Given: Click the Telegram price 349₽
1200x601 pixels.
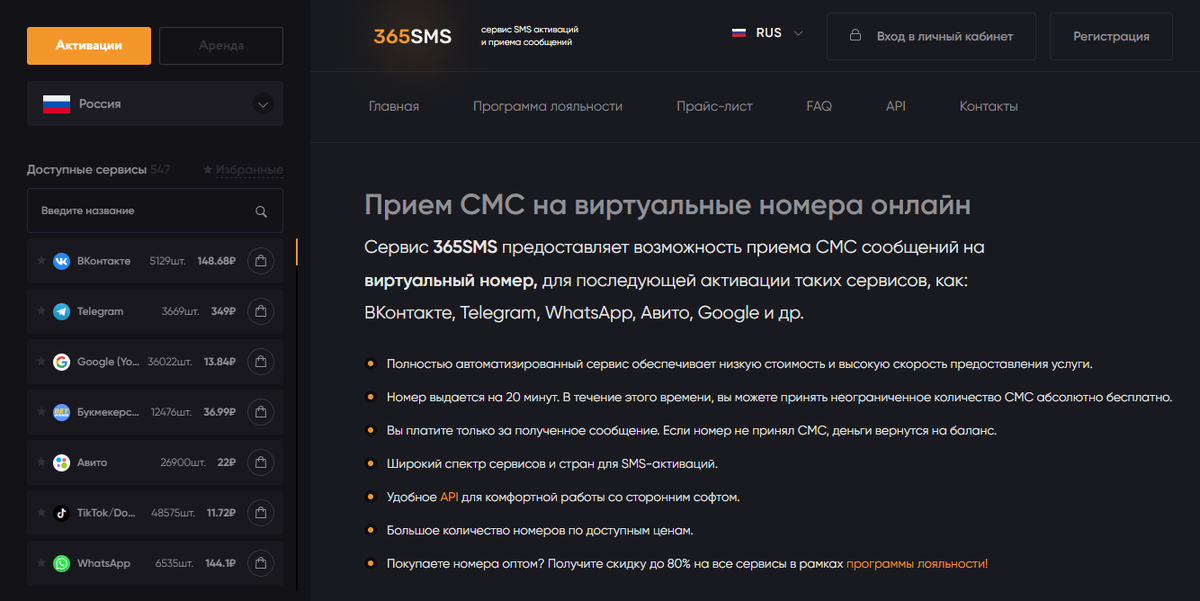Looking at the screenshot, I should (x=223, y=312).
